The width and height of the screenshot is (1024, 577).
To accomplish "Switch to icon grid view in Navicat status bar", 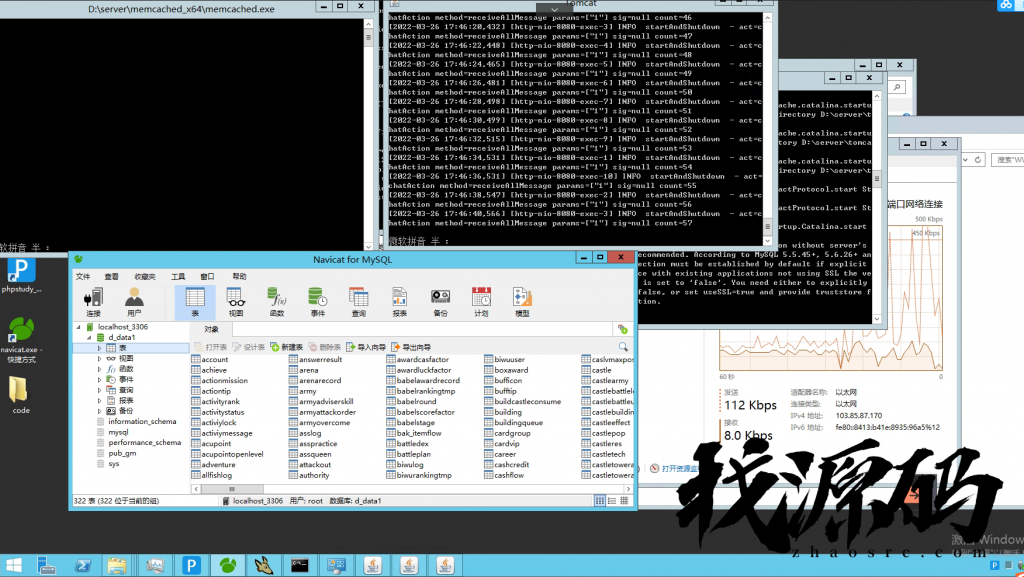I will (x=600, y=501).
